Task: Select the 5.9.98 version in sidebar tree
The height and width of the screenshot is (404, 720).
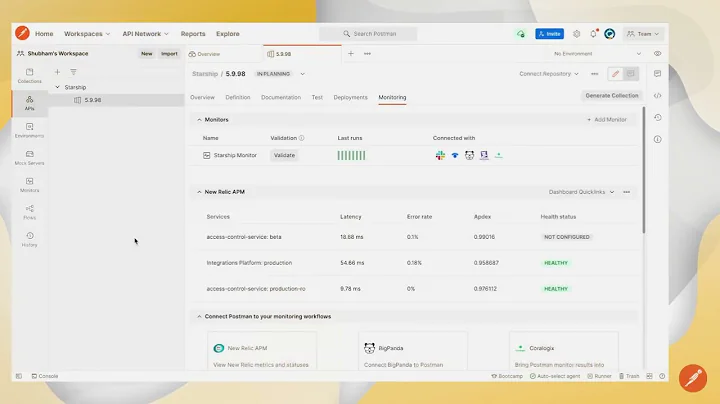Action: point(116,100)
